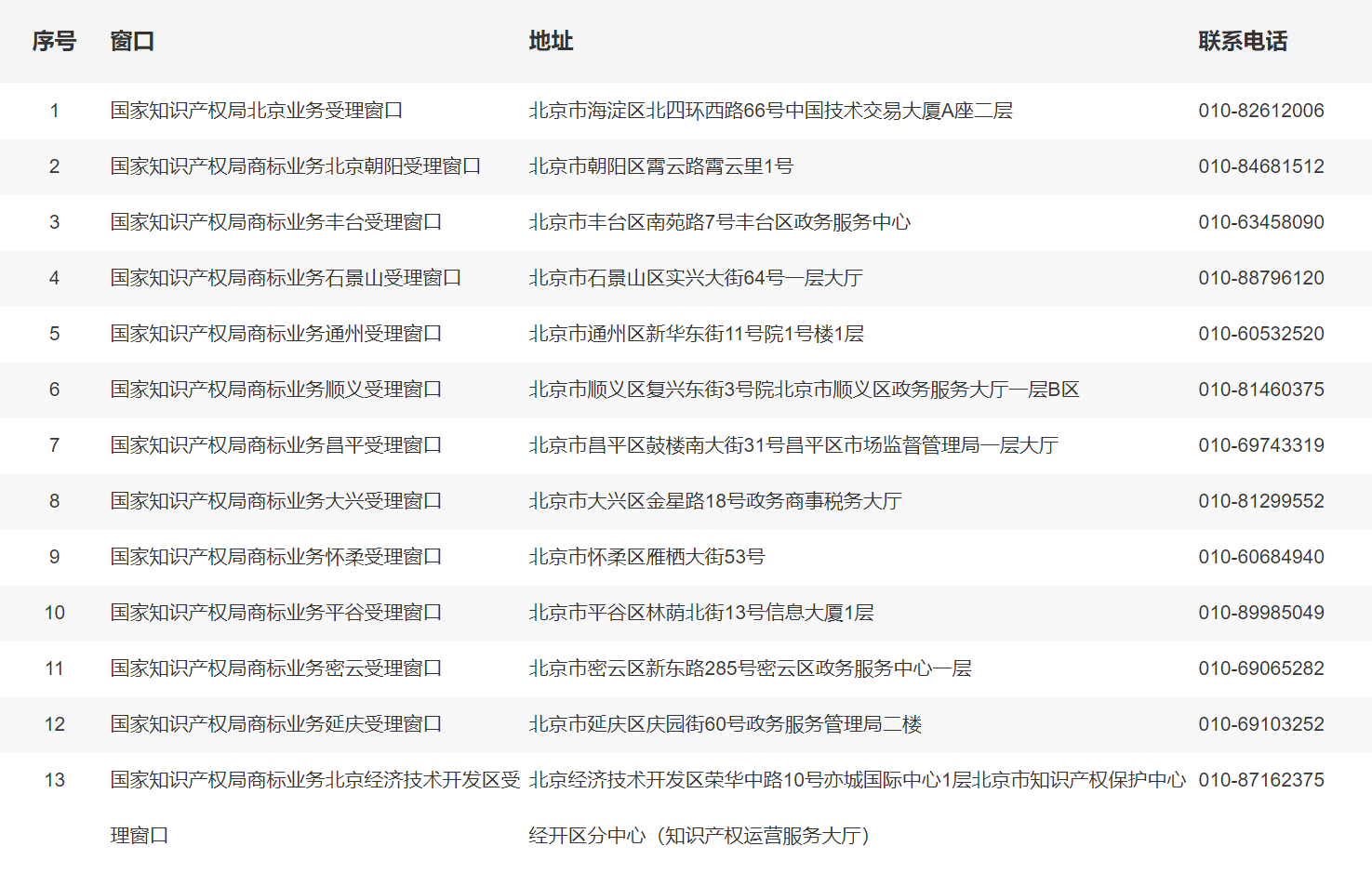The height and width of the screenshot is (873, 1372).
Task: Click address 北京市昌平区鼓楼南大街31号
Action: 793,445
